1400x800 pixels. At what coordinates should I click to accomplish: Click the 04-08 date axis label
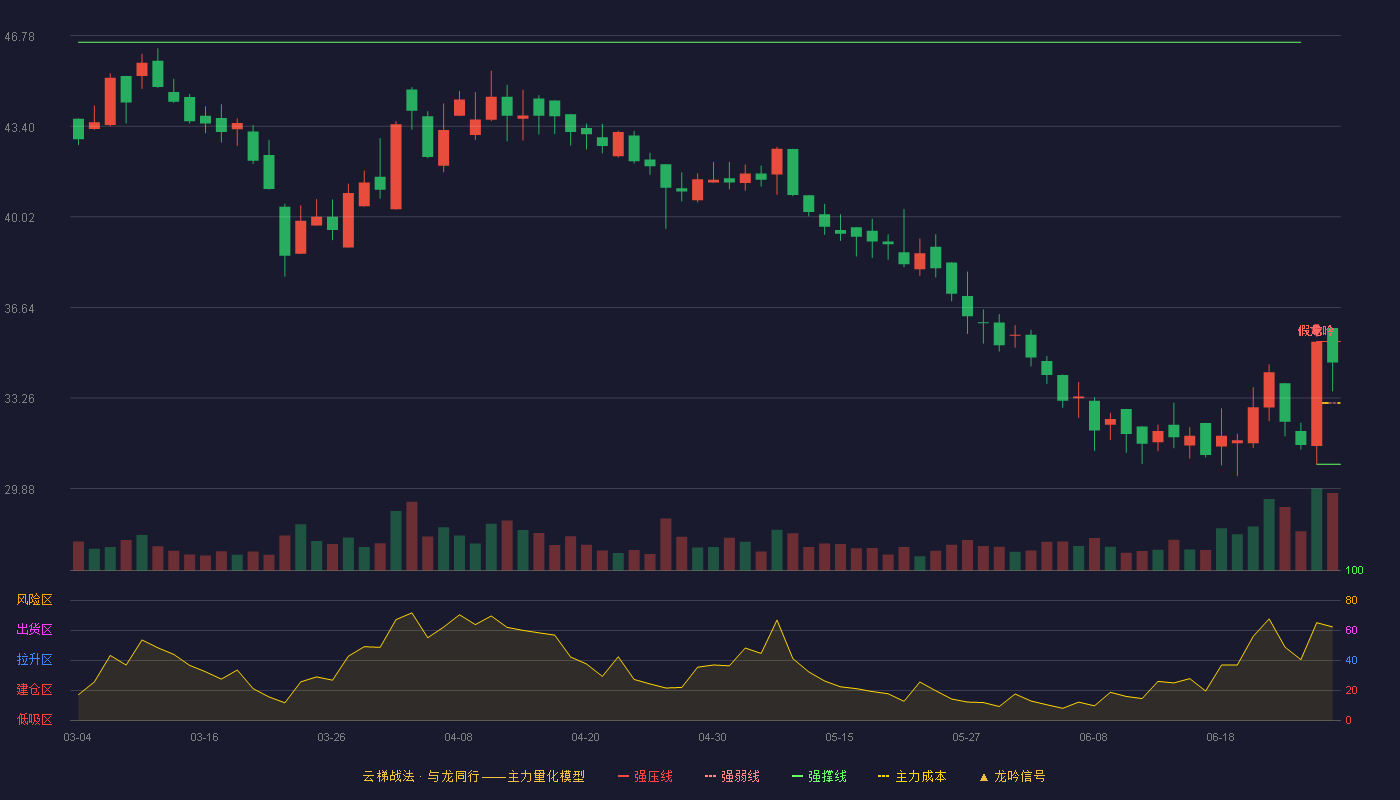point(458,737)
